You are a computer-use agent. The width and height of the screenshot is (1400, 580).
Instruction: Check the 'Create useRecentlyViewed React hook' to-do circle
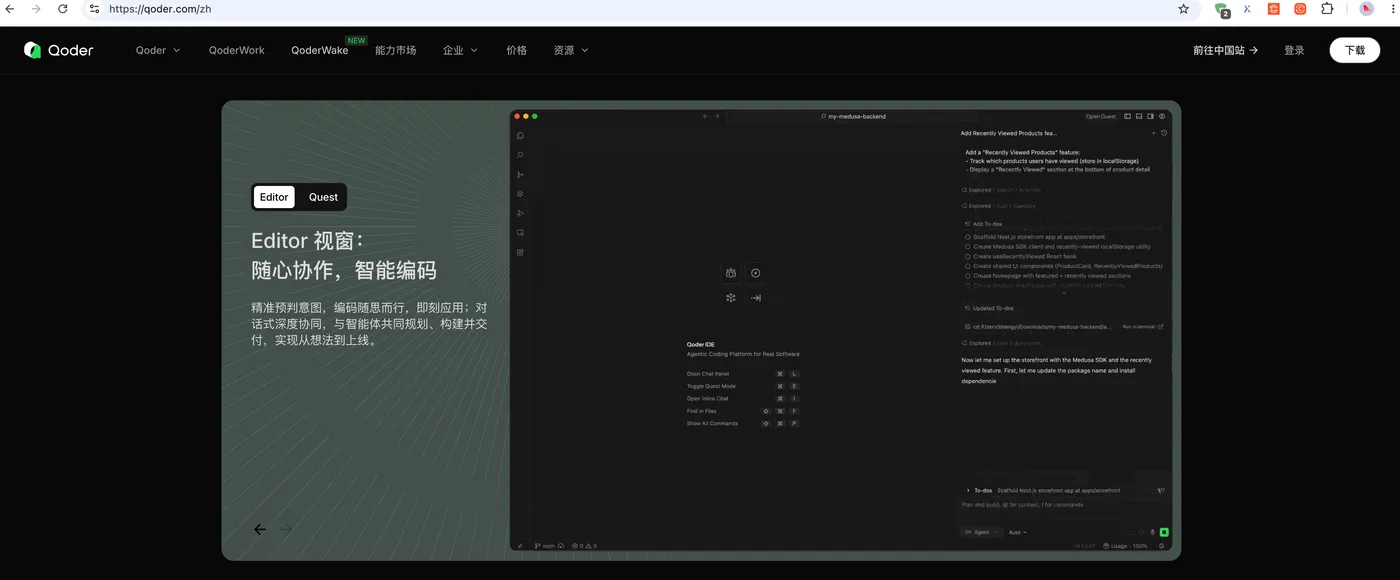coord(968,256)
